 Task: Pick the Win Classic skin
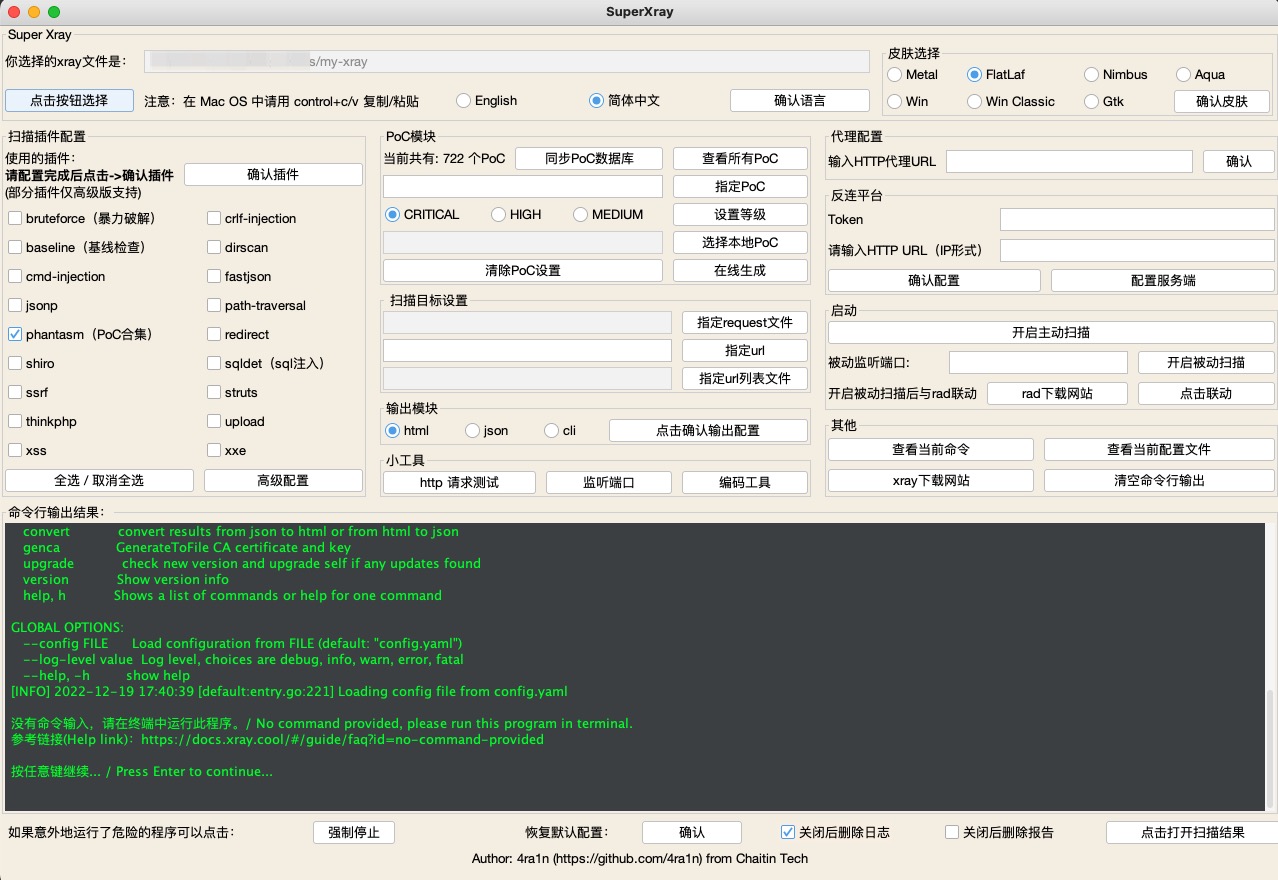(x=974, y=101)
